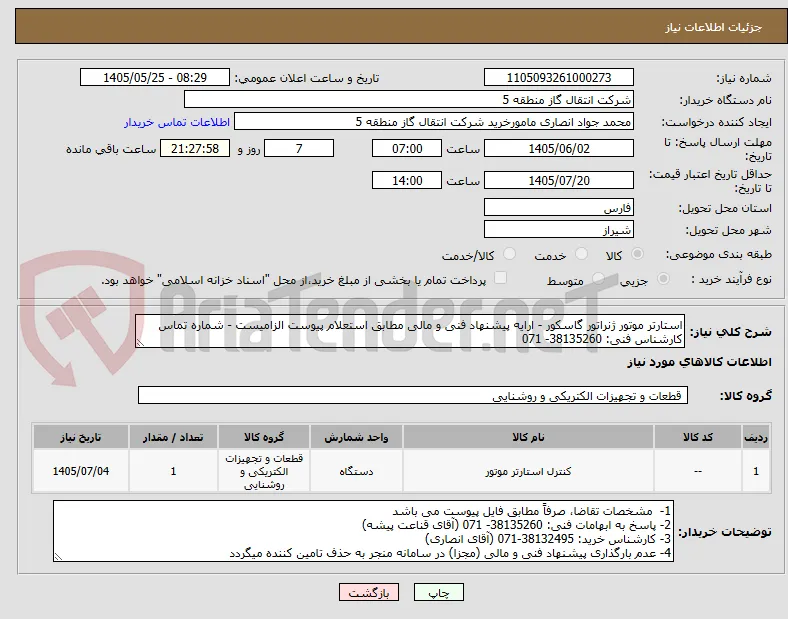Click the announcement date field 1405/05/25 - 08:29

[x=155, y=77]
